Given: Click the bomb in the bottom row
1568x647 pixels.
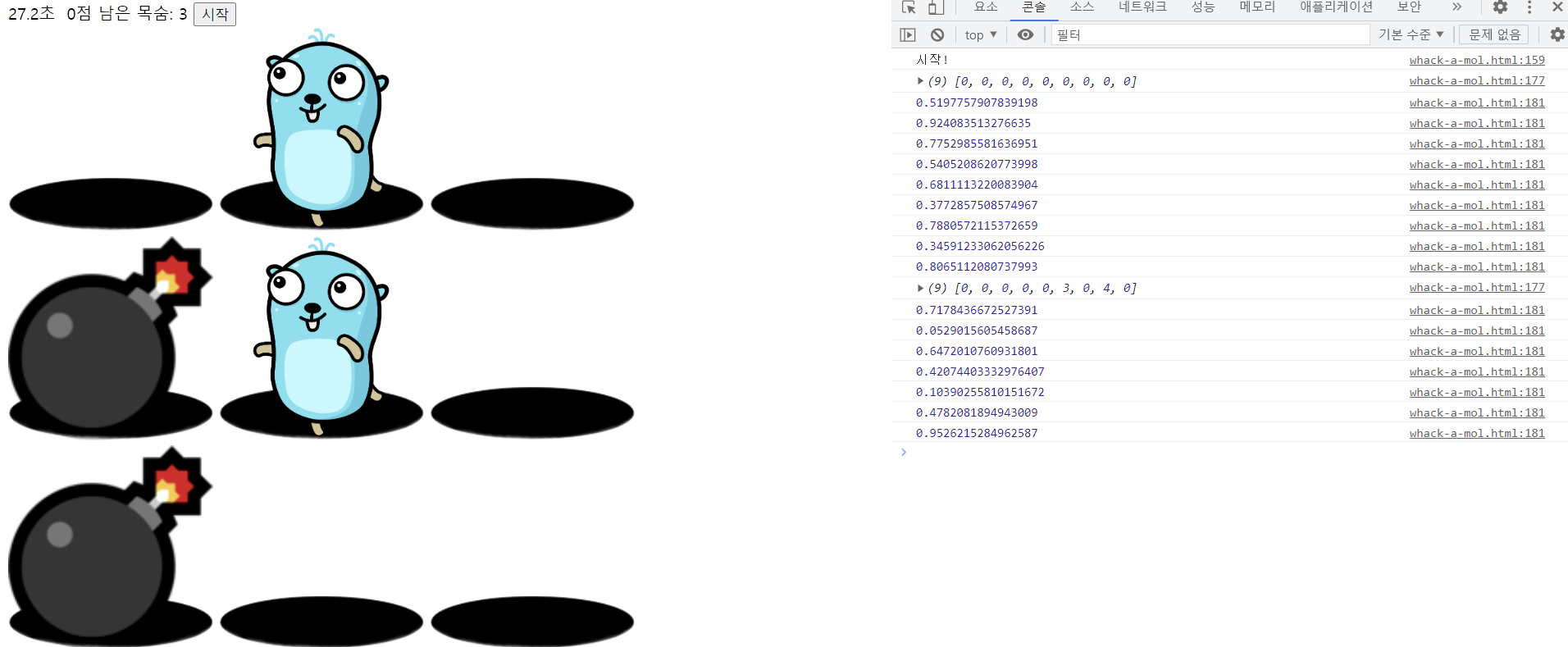Looking at the screenshot, I should tap(109, 545).
